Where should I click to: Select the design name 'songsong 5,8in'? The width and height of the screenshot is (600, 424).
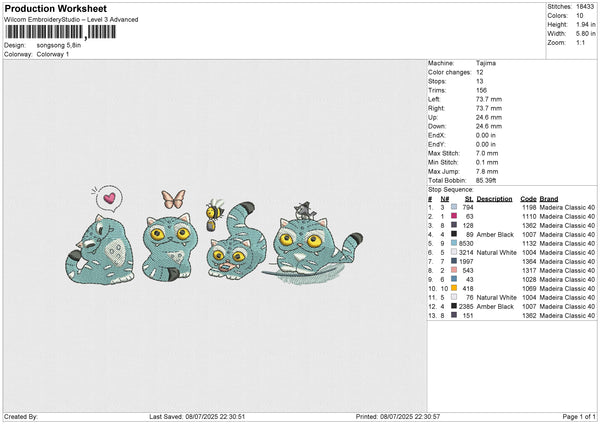(59, 45)
